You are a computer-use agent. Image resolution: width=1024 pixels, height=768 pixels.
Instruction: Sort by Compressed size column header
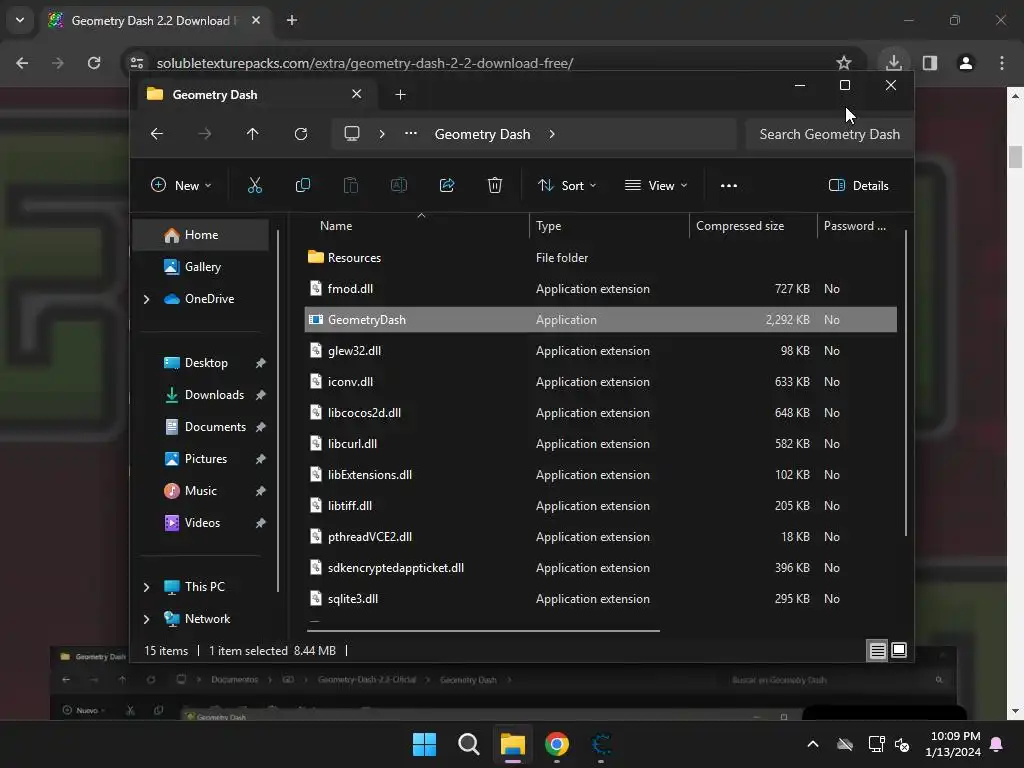click(x=753, y=226)
